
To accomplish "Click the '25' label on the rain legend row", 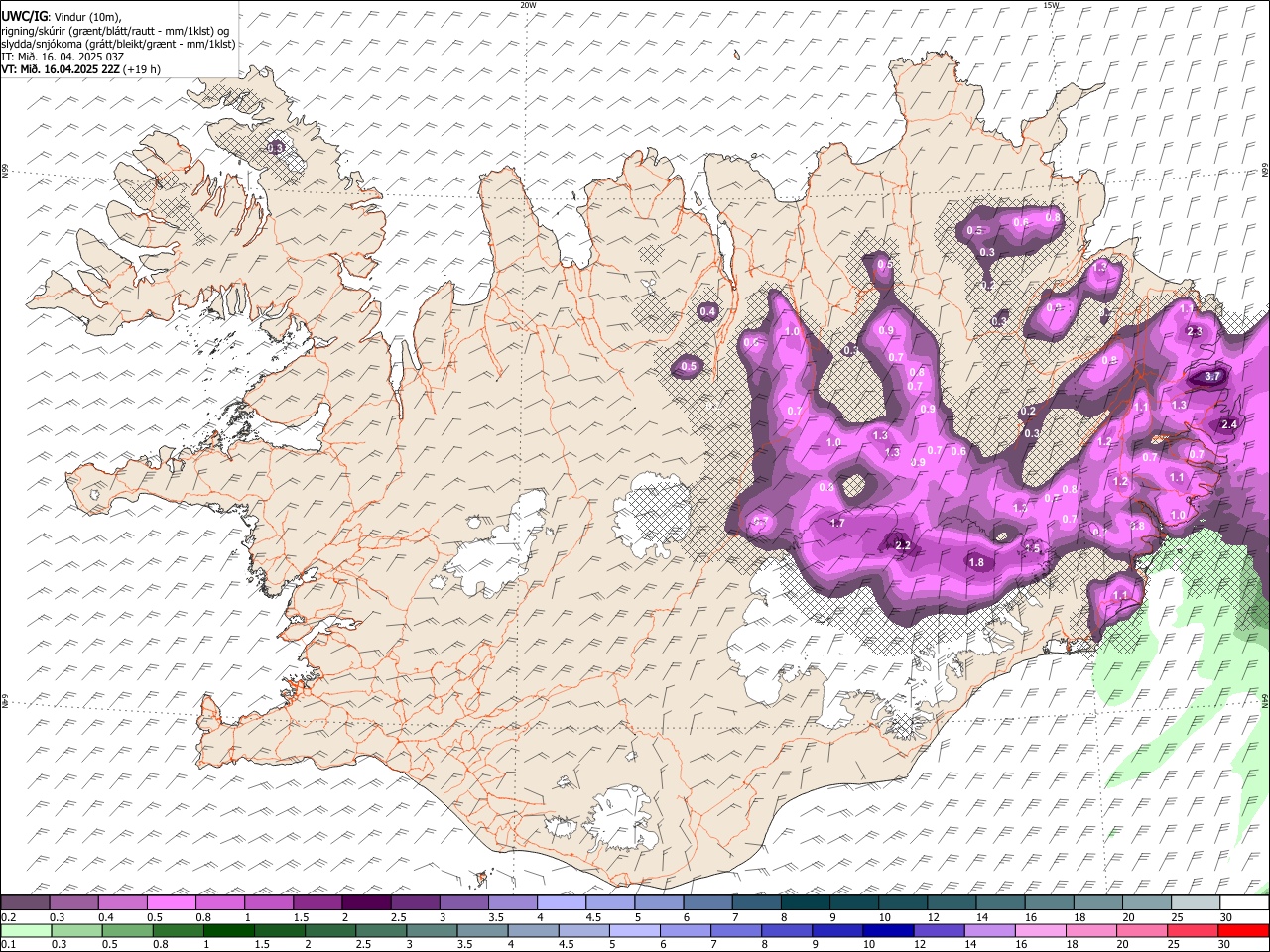I will 1174,944.
